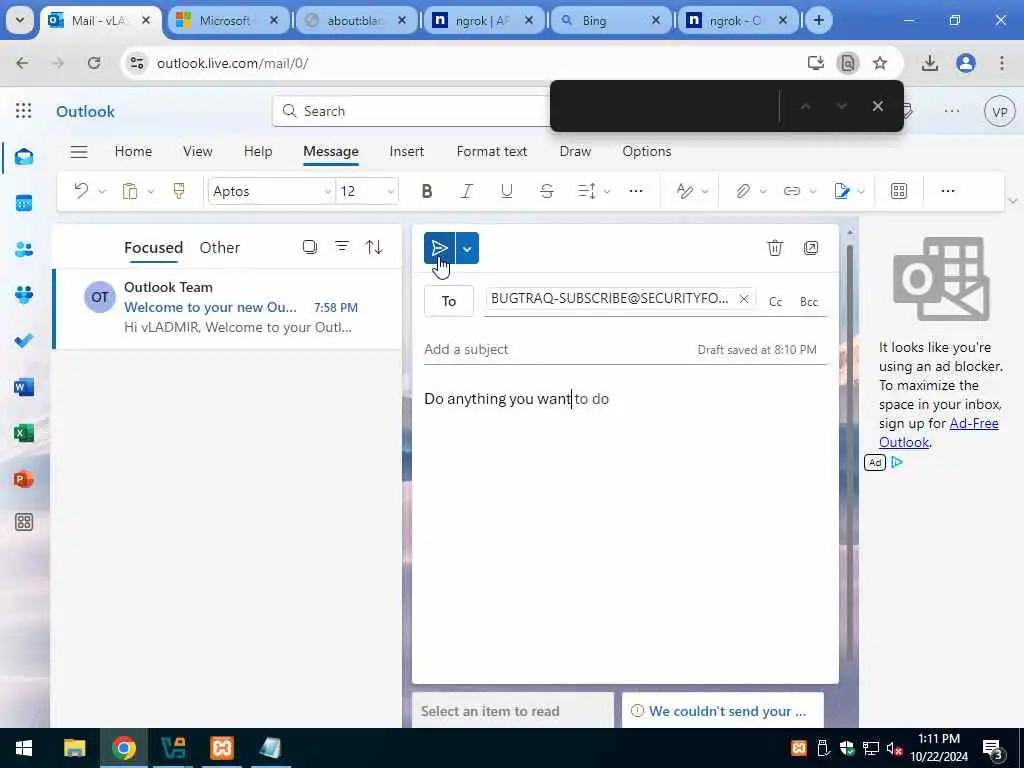The height and width of the screenshot is (768, 1024).
Task: Open the message list filter icon
Action: coord(342,246)
